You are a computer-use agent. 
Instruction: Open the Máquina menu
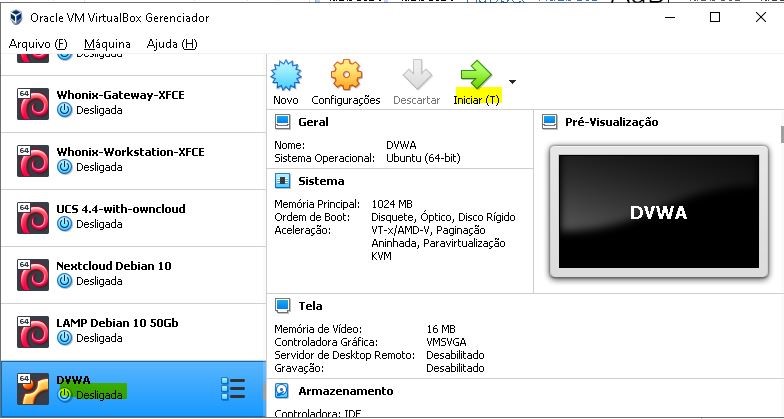[x=107, y=44]
